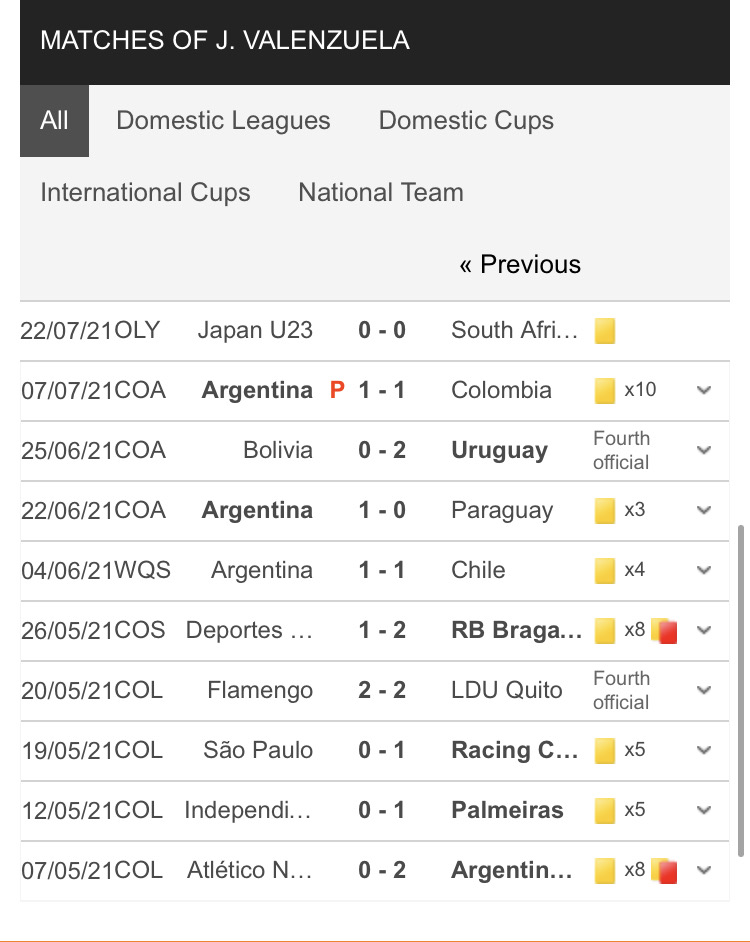Expand the Bolivia vs Uruguay match details
This screenshot has width=750, height=942.
tap(704, 450)
